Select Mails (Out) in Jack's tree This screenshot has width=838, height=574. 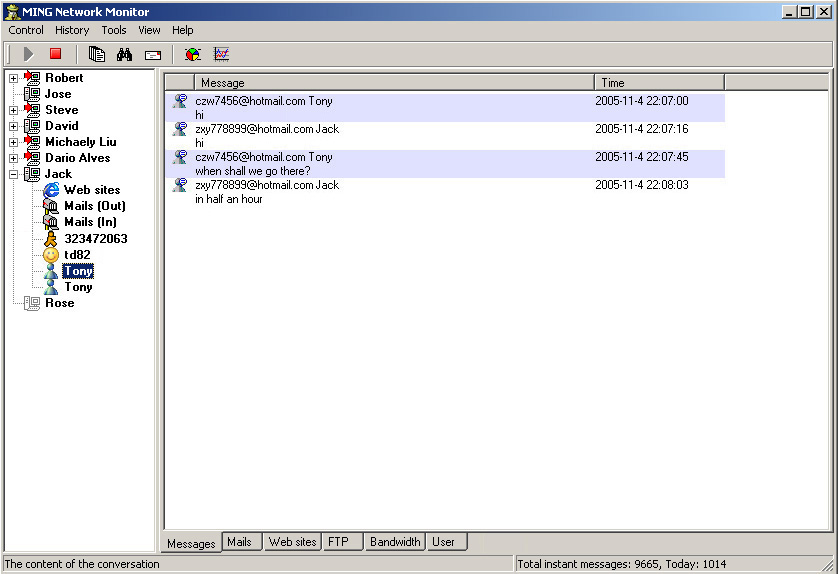pos(94,206)
